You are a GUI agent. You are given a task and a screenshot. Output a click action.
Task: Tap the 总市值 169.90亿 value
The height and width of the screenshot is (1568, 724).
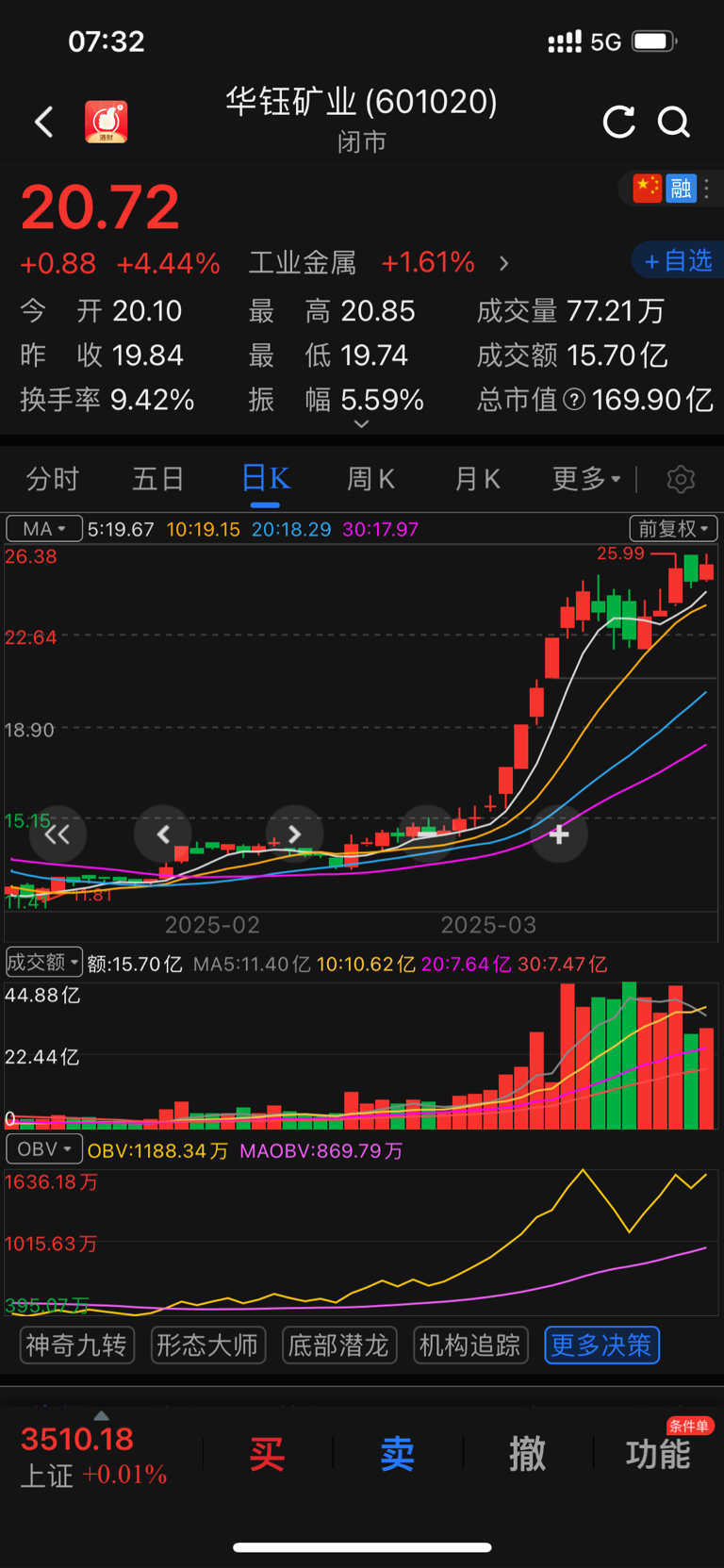[x=652, y=400]
